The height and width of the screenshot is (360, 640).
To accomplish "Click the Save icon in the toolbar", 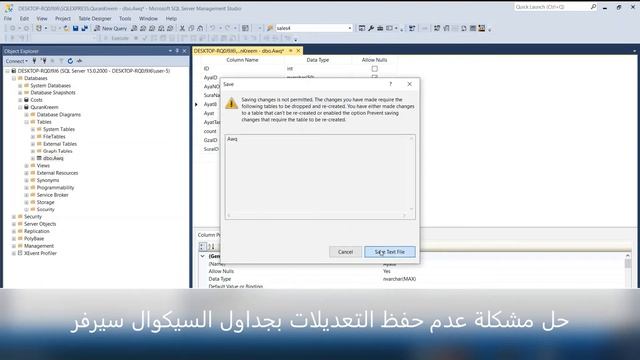I will (76, 28).
